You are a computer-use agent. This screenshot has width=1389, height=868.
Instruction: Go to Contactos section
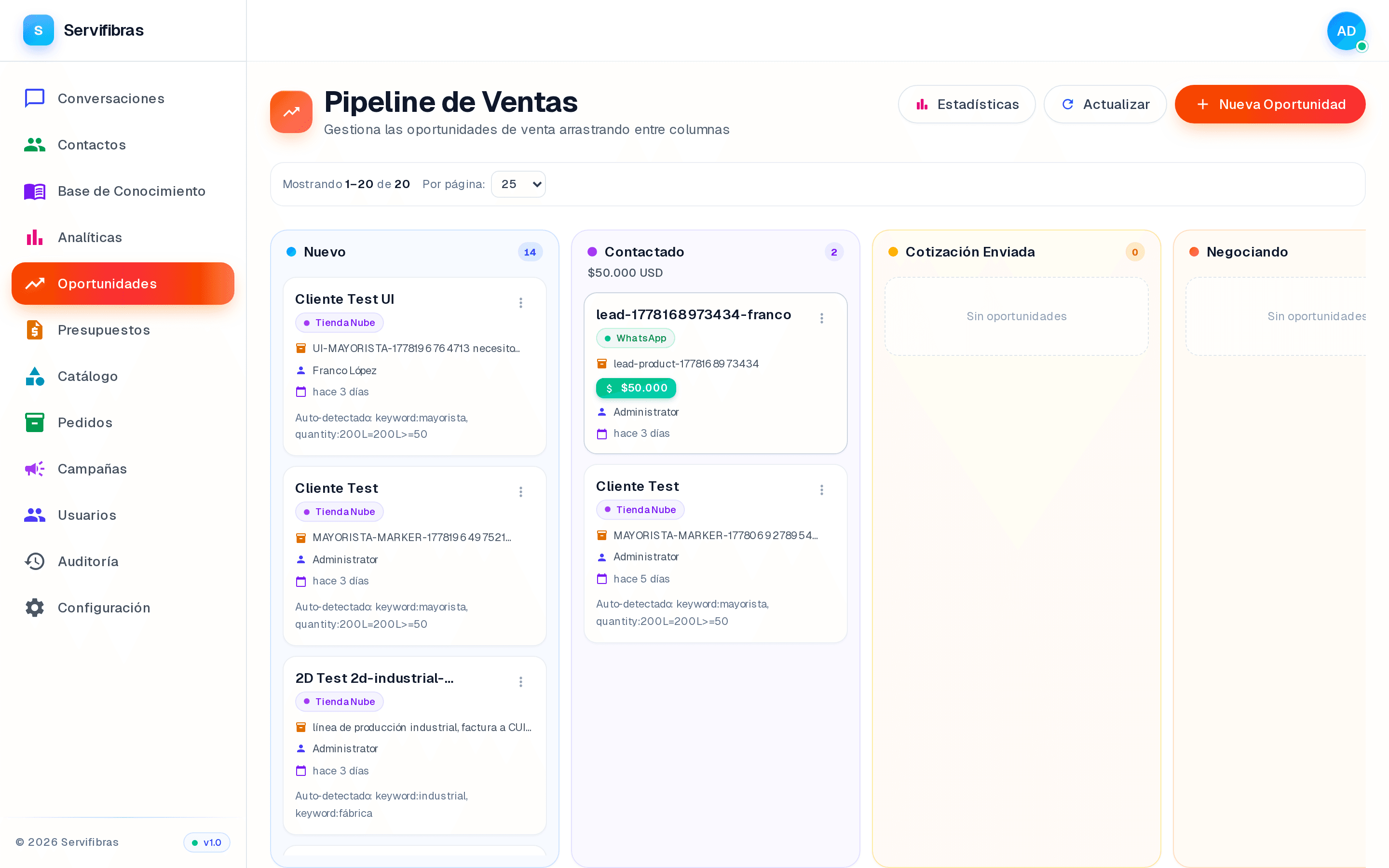click(123, 145)
